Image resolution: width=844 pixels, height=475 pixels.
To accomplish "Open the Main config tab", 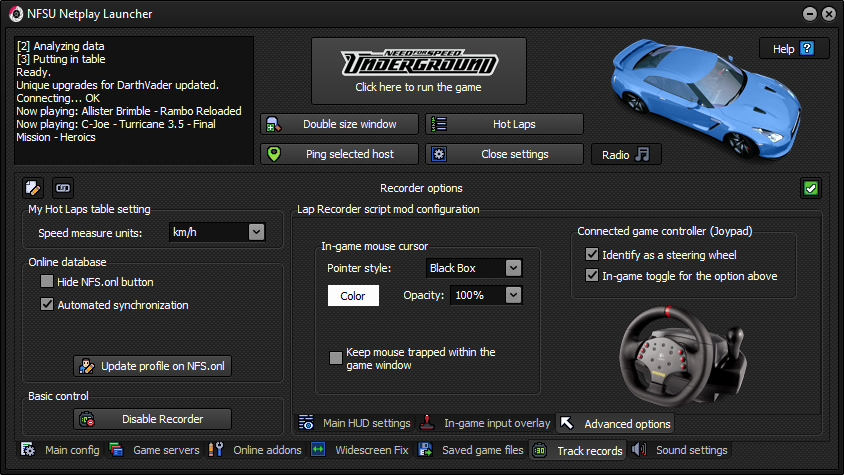I will 60,450.
